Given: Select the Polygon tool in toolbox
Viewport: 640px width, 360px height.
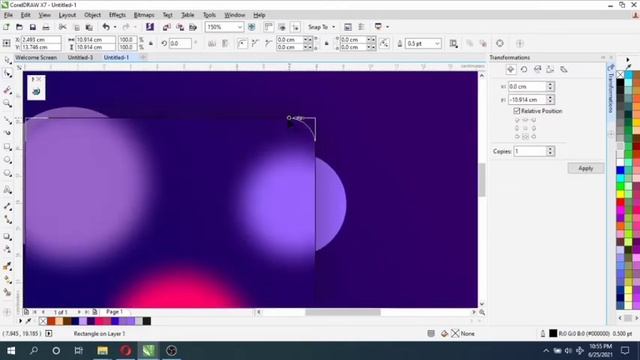Looking at the screenshot, I should (7, 173).
